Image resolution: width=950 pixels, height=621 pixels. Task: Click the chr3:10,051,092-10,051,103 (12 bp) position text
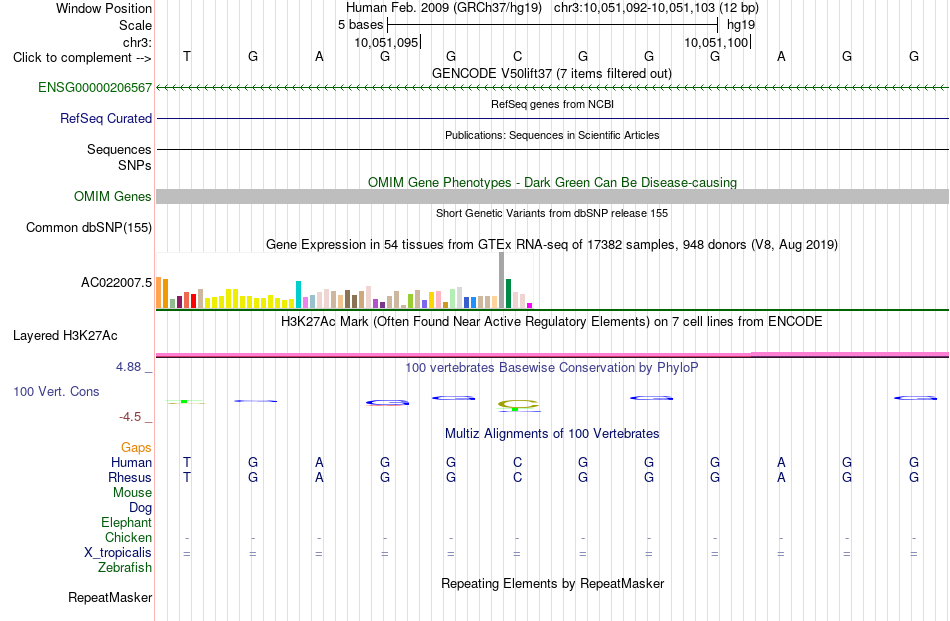656,8
